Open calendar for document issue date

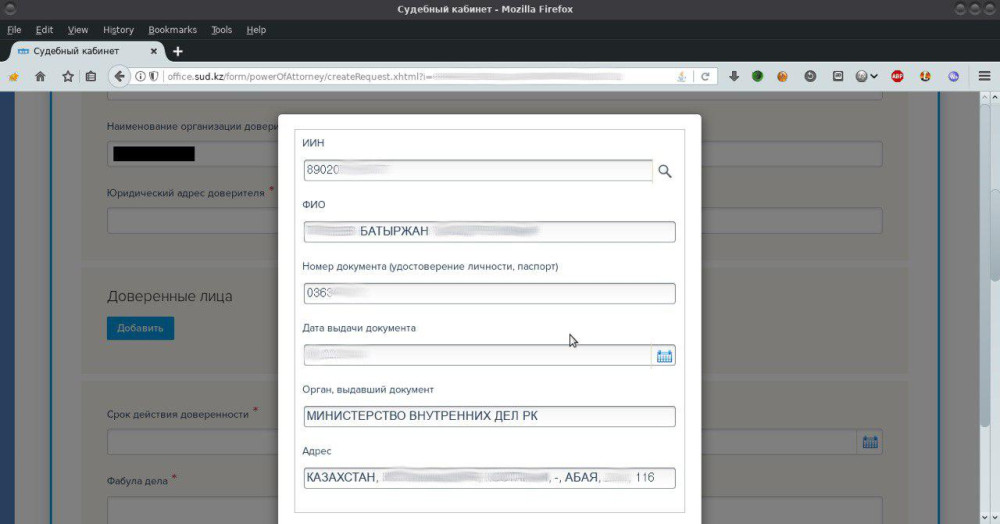(664, 355)
